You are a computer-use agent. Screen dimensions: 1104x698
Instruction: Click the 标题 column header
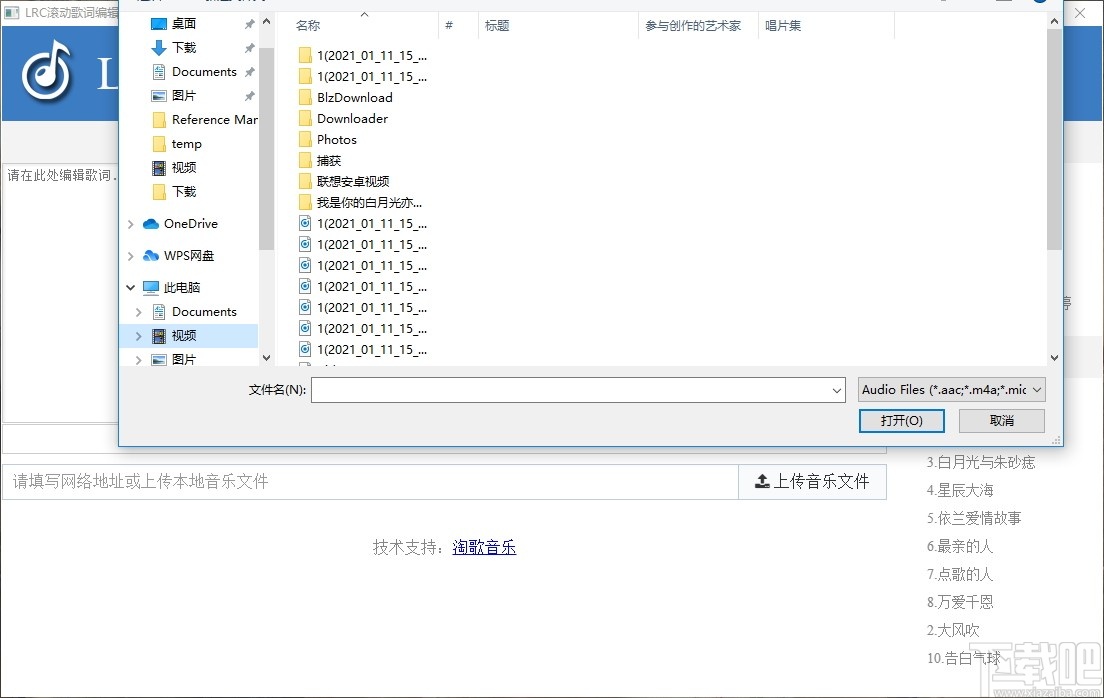[x=497, y=25]
